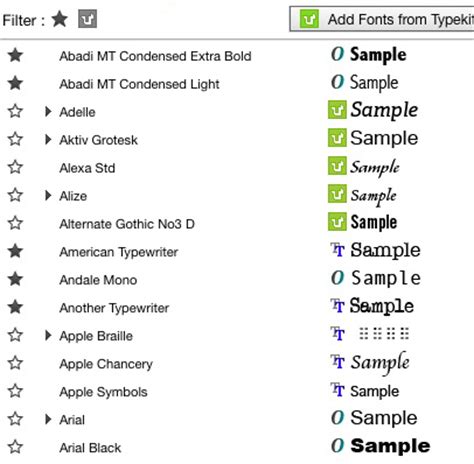Filter fonts by favorites star
This screenshot has height=464, width=474.
(x=60, y=19)
